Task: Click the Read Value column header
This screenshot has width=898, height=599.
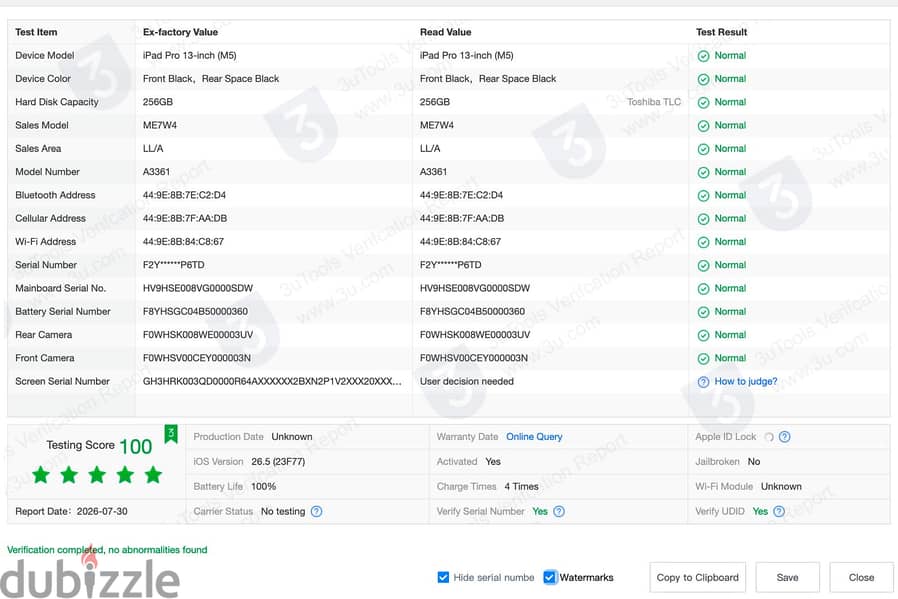Action: [x=446, y=32]
